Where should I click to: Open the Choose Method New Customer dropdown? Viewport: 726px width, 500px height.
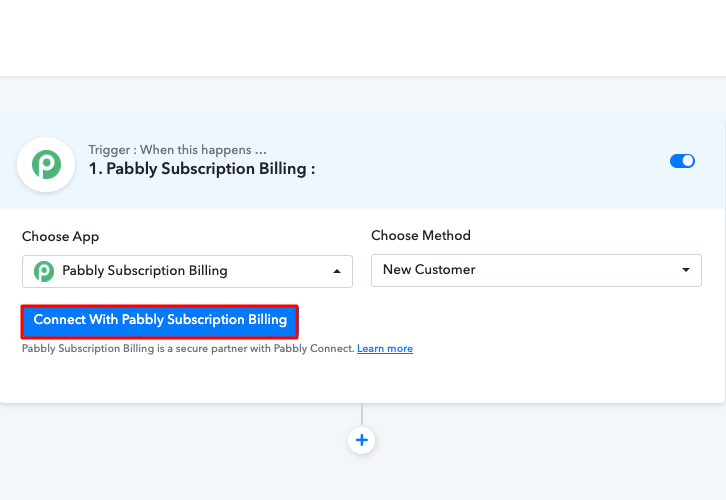pyautogui.click(x=536, y=270)
